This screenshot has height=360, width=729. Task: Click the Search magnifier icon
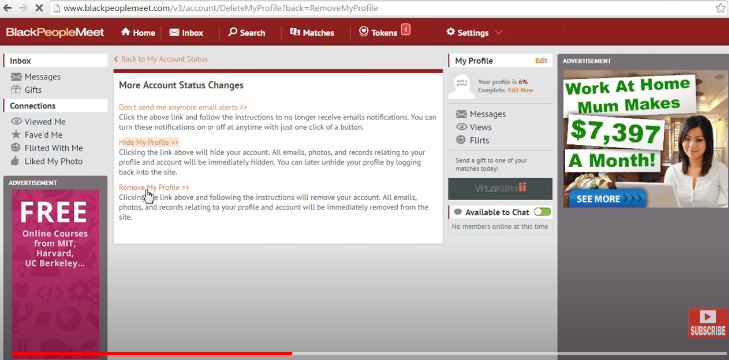(x=232, y=32)
